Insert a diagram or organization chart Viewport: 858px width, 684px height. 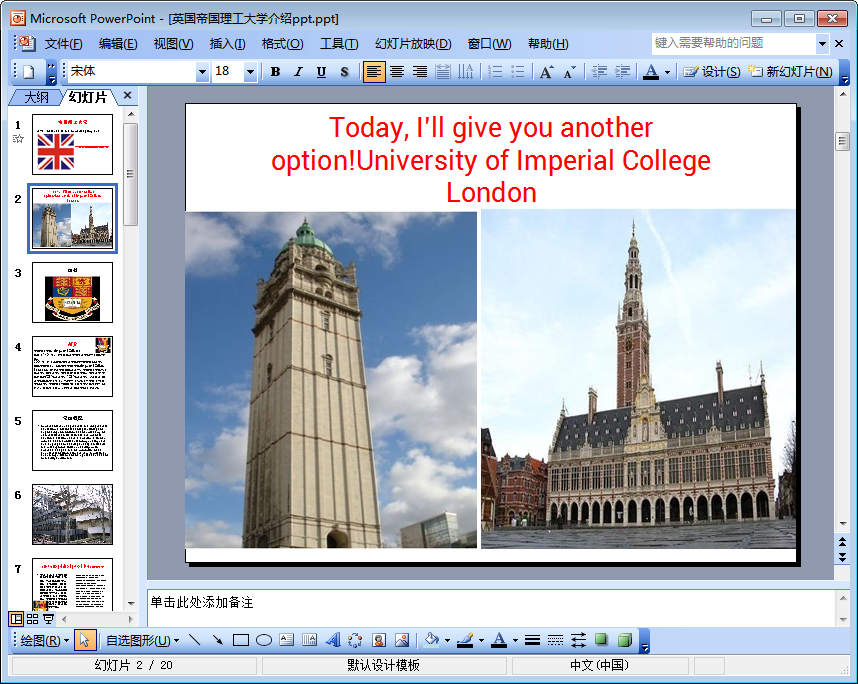click(355, 640)
